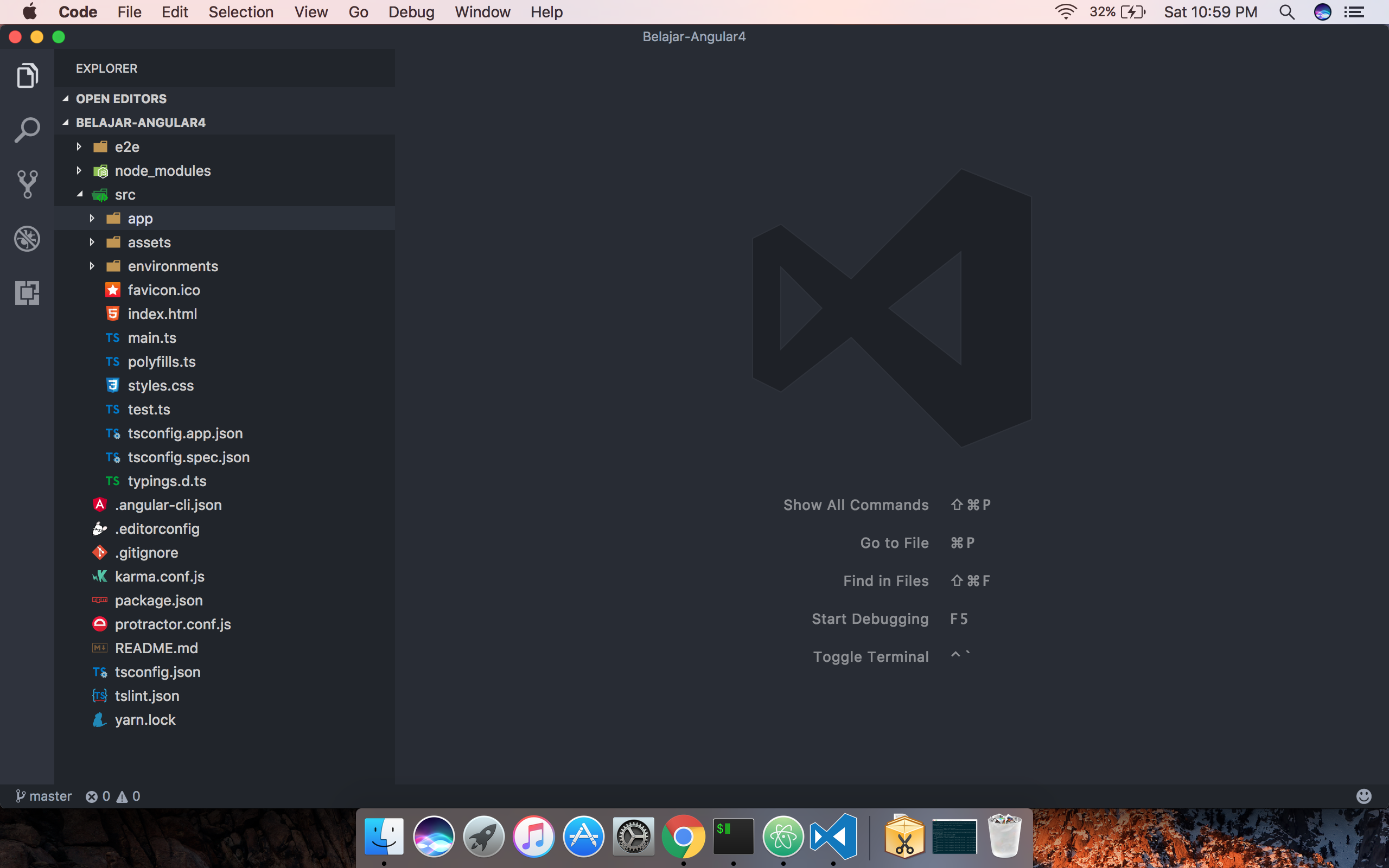
Task: Open typings.d.ts file
Action: (225, 481)
